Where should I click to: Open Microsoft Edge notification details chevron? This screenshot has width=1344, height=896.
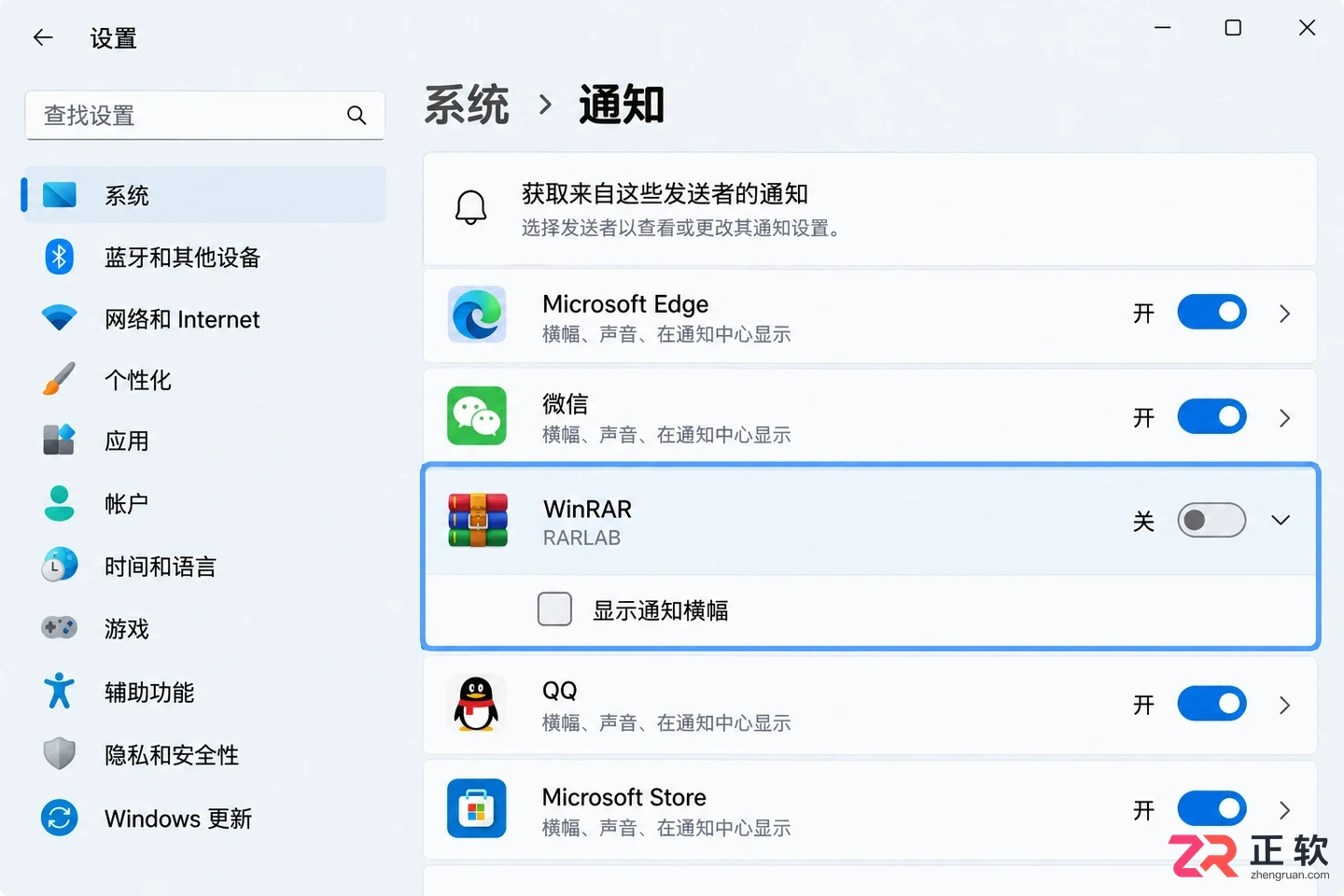point(1284,314)
